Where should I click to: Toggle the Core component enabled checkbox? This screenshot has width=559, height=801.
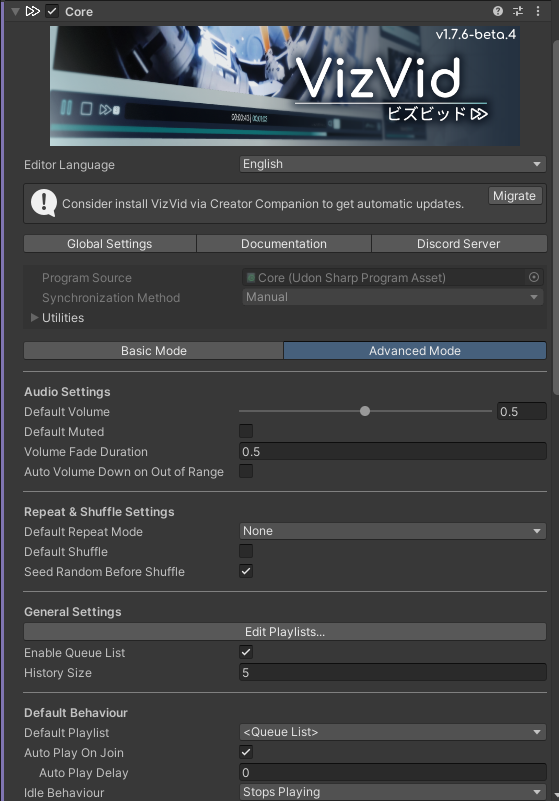[x=52, y=11]
